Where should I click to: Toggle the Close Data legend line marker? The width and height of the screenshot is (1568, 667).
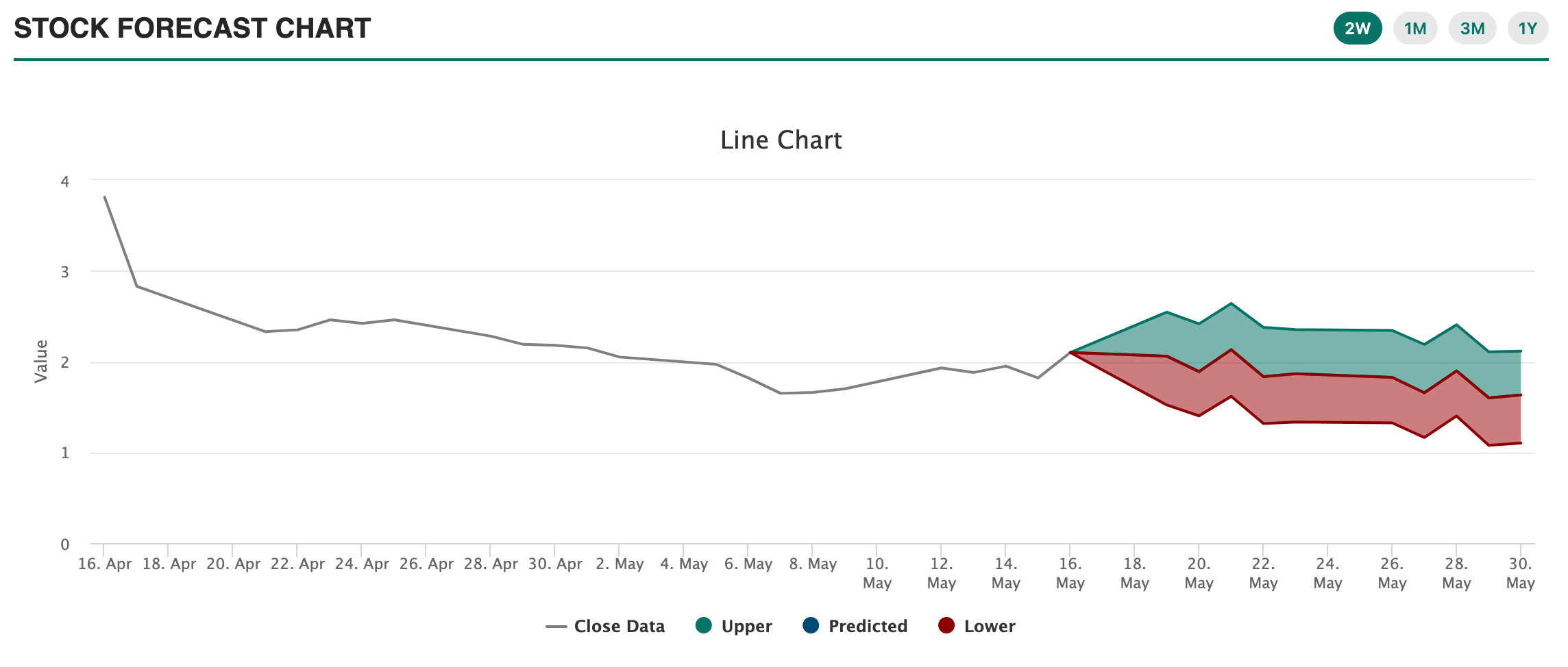pos(556,627)
